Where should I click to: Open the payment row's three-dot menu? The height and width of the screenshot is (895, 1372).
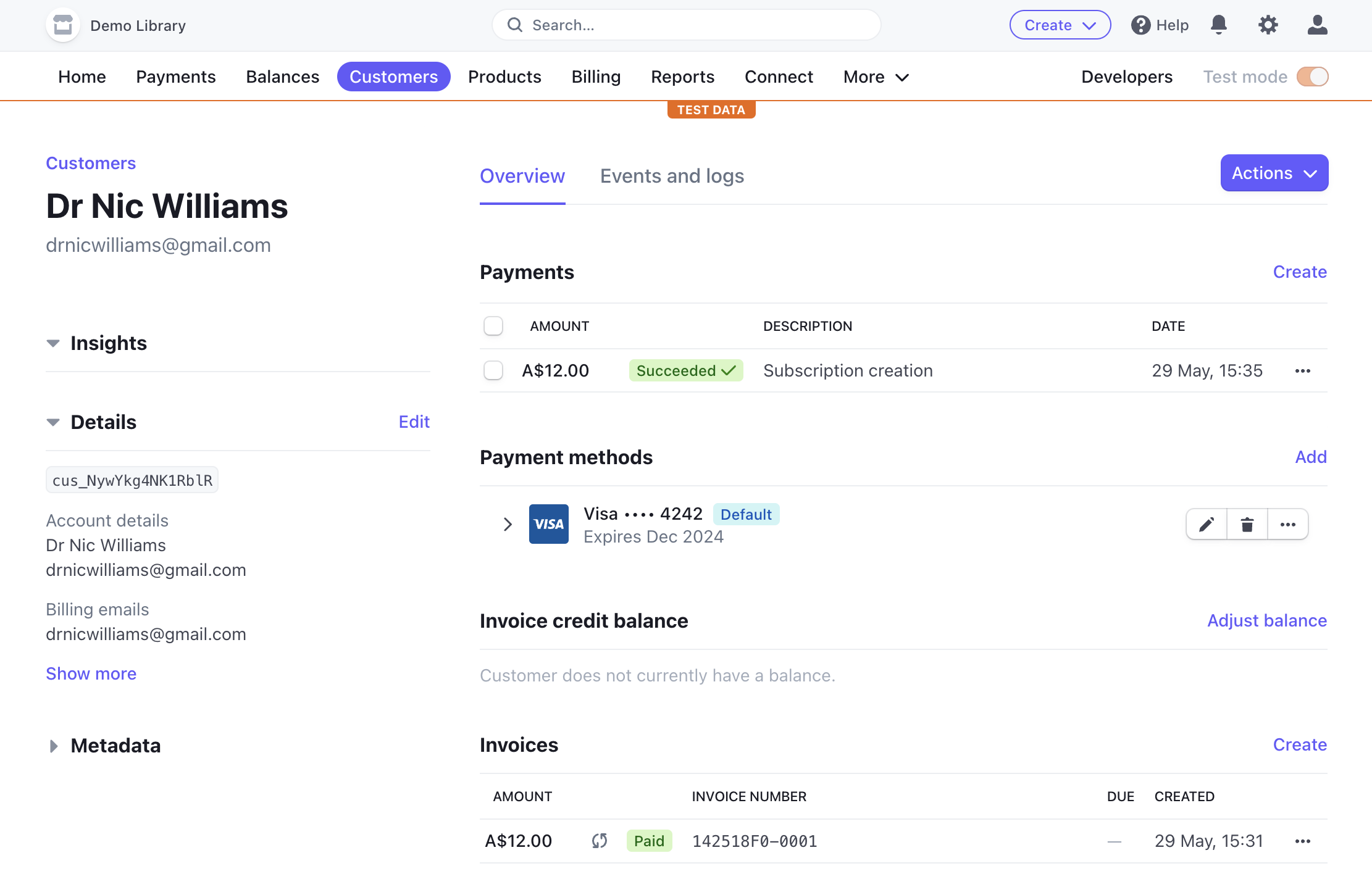pyautogui.click(x=1303, y=371)
